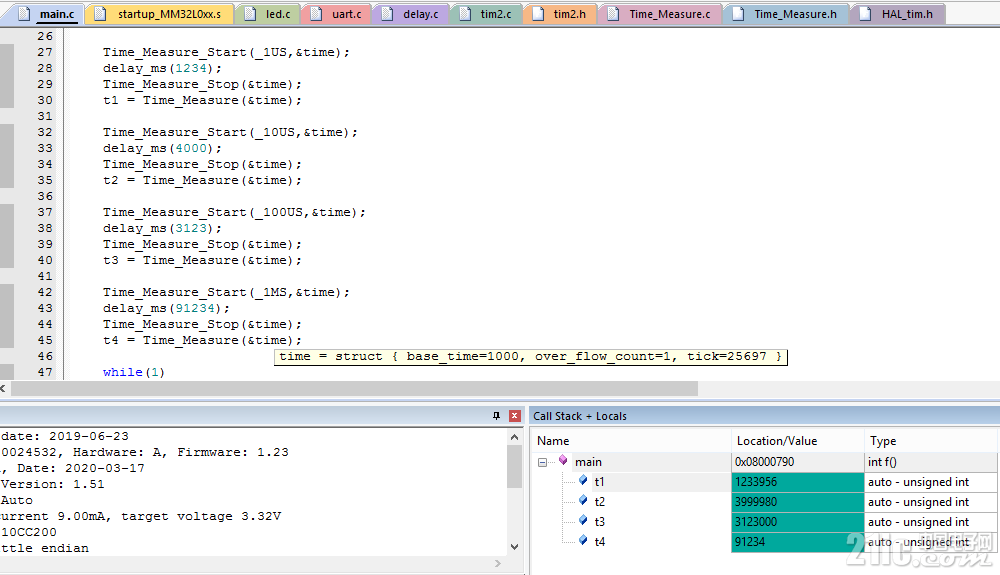Click the output panel scroll right arrow
The image size is (1000, 575).
[497, 564]
